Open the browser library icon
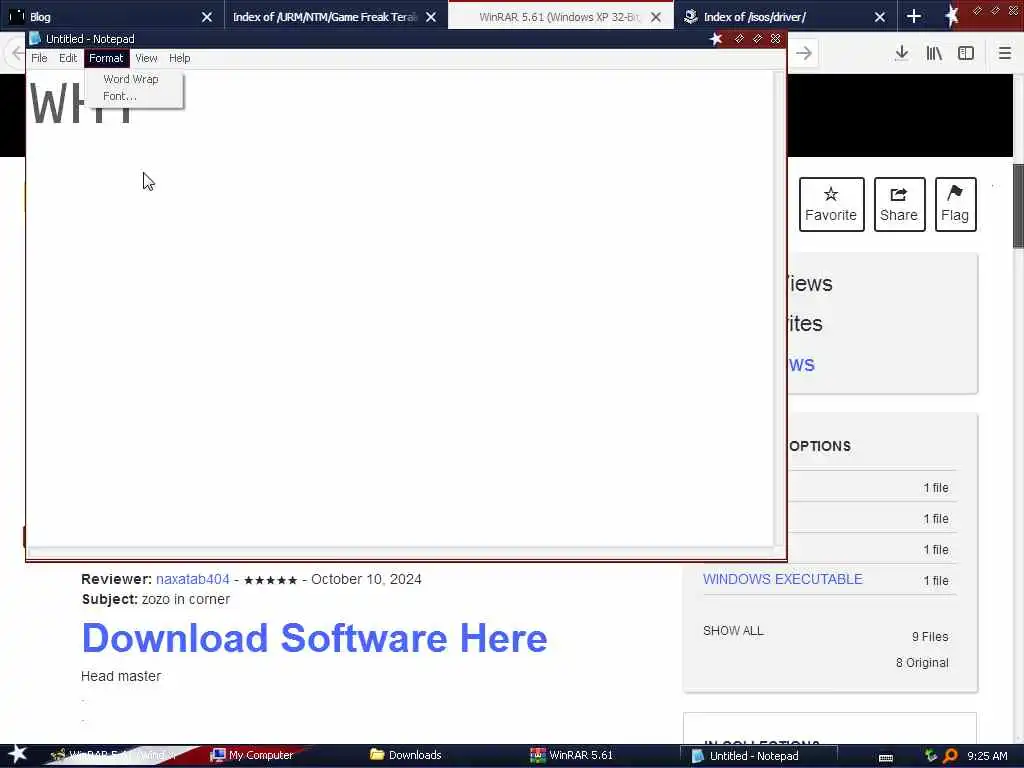1024x768 pixels. click(x=934, y=53)
